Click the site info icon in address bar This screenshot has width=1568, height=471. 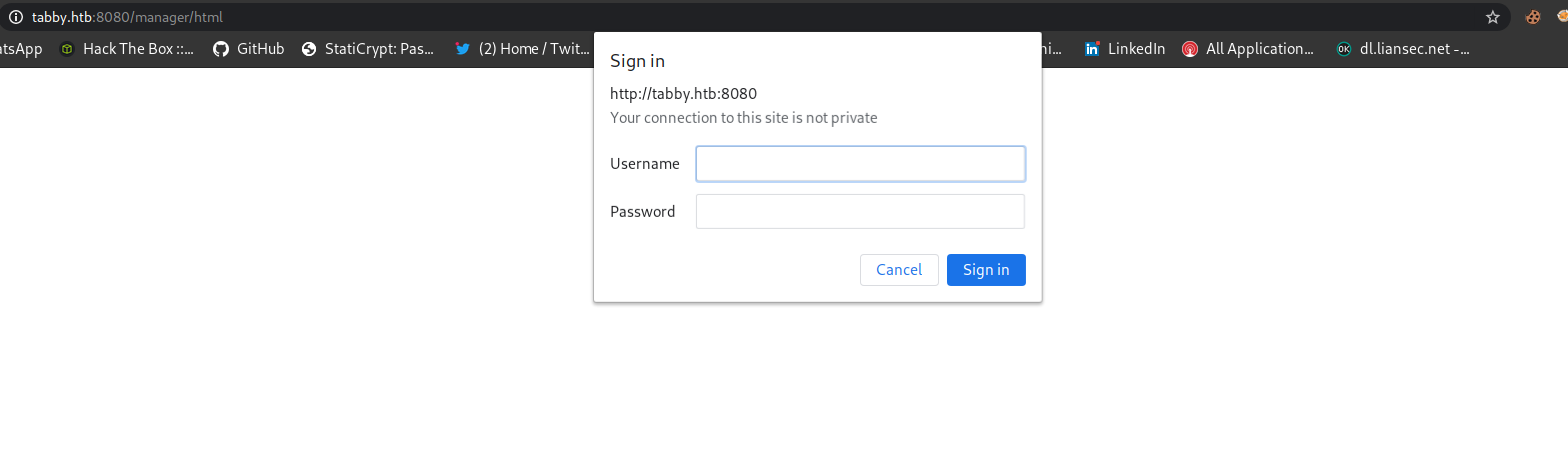[x=15, y=16]
